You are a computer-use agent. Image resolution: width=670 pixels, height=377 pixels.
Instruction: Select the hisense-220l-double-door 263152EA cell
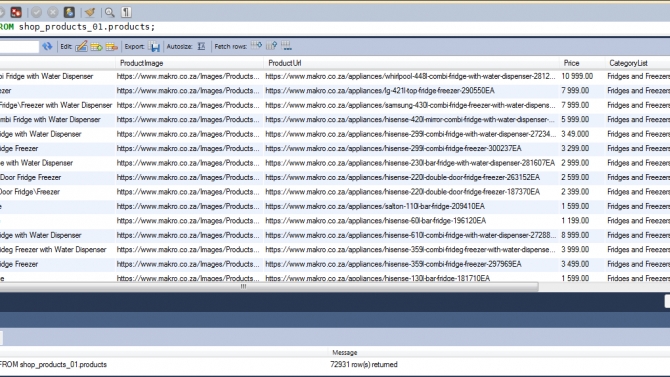(411, 177)
